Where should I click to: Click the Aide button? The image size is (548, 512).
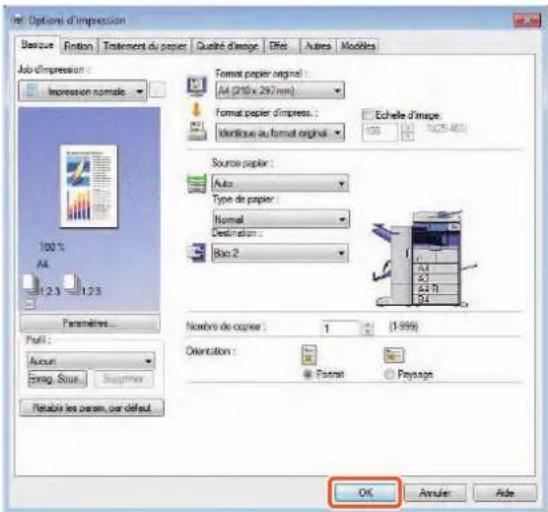tap(505, 493)
